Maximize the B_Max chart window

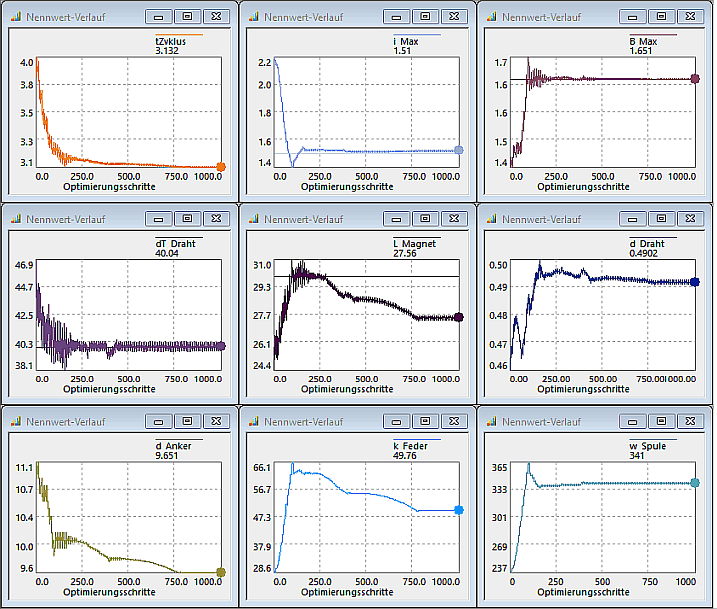(660, 17)
